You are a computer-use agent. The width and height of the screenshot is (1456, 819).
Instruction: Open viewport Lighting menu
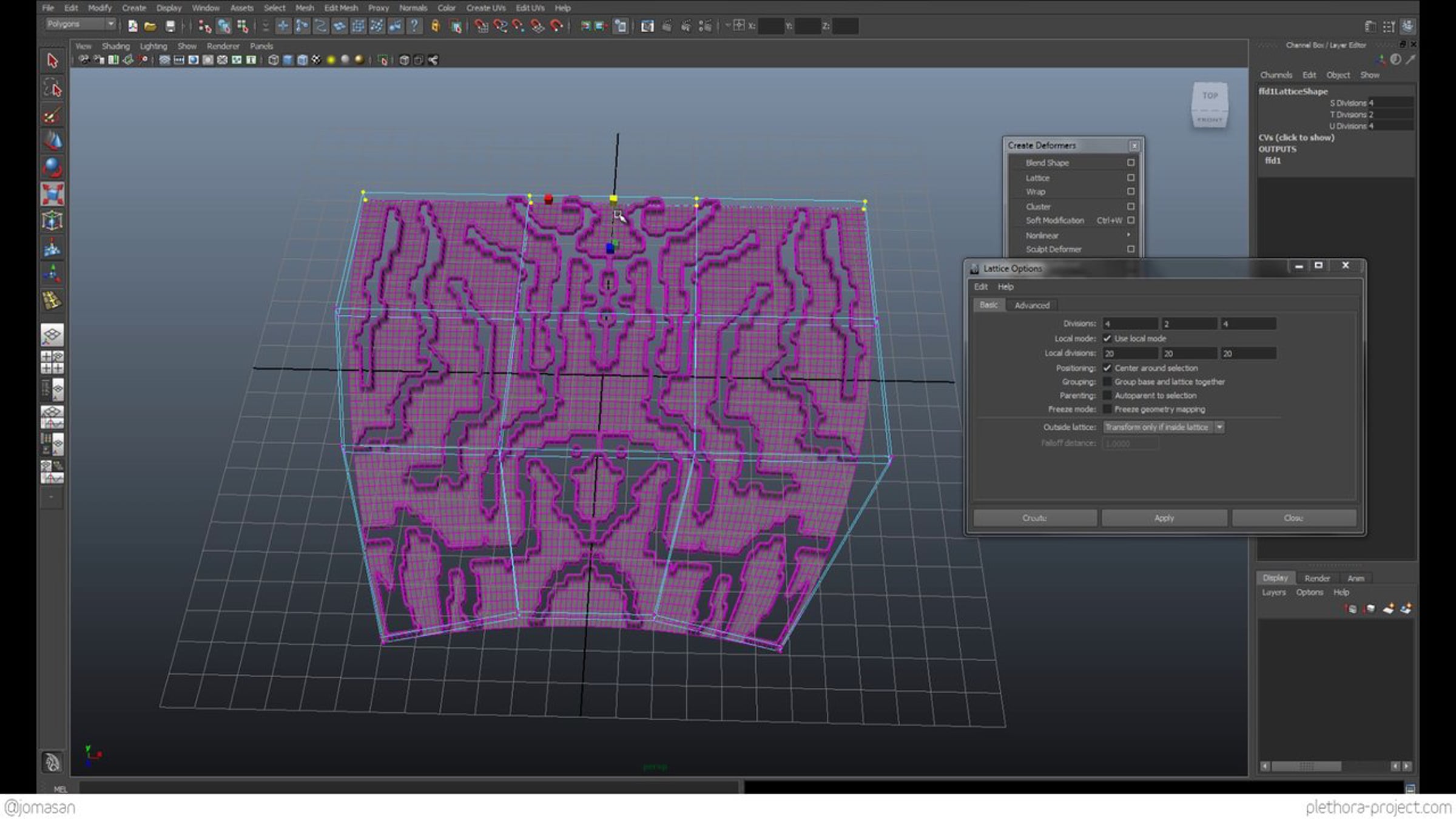click(x=153, y=46)
